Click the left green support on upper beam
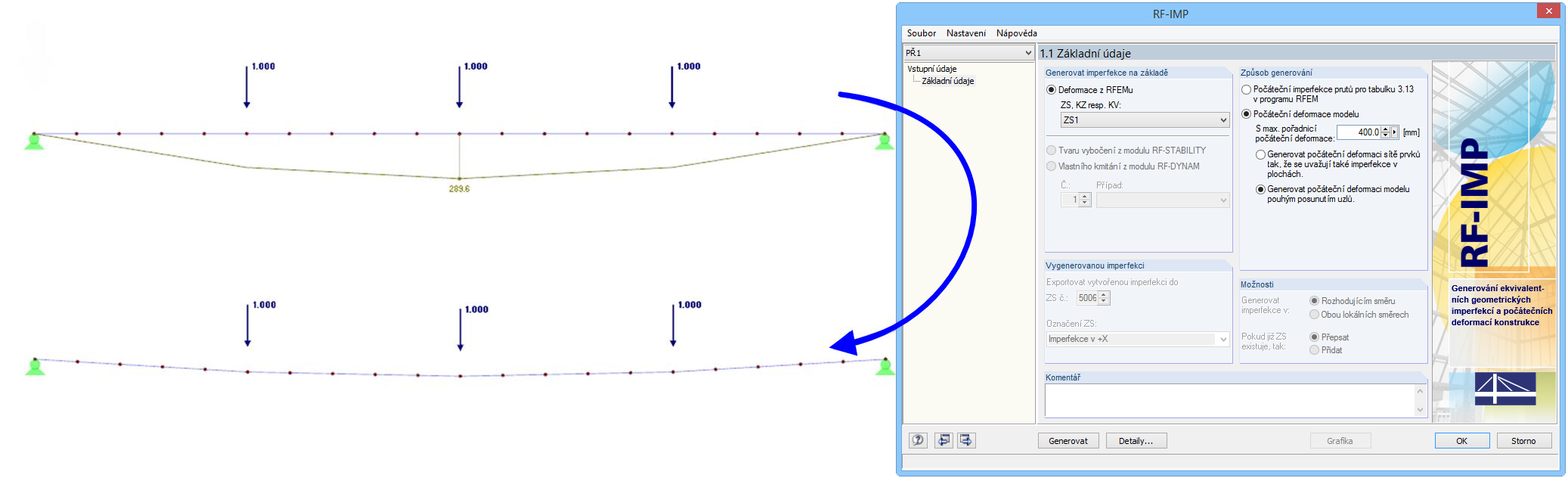The height and width of the screenshot is (478, 1568). pyautogui.click(x=34, y=141)
